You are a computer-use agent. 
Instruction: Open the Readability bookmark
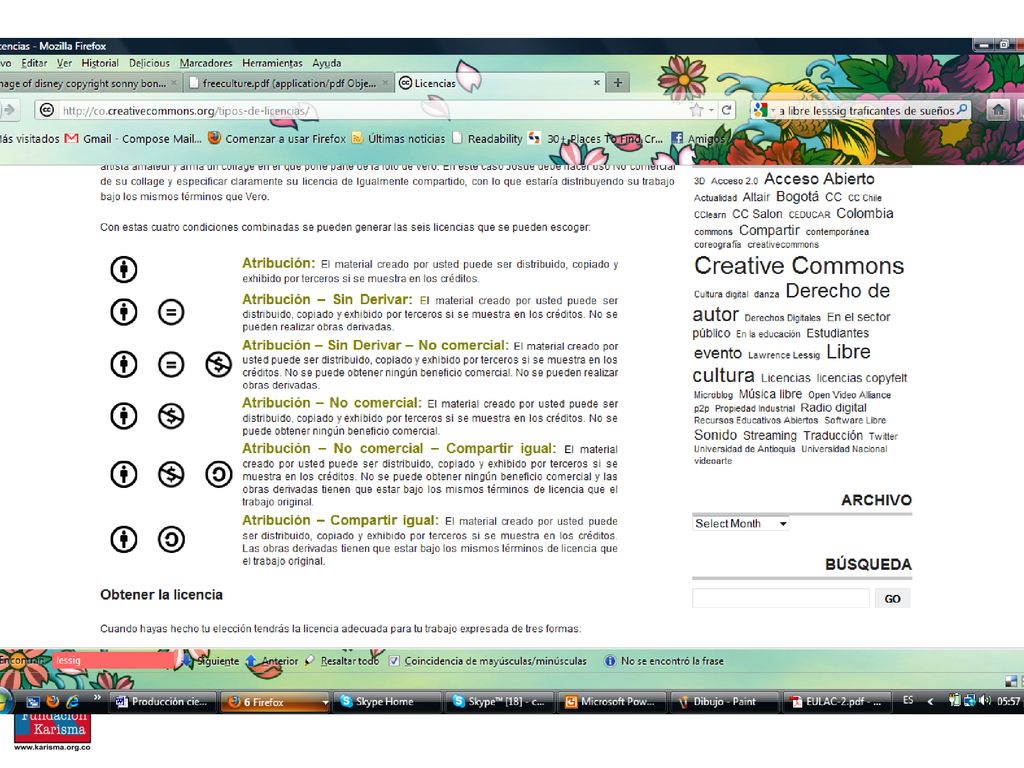point(487,138)
